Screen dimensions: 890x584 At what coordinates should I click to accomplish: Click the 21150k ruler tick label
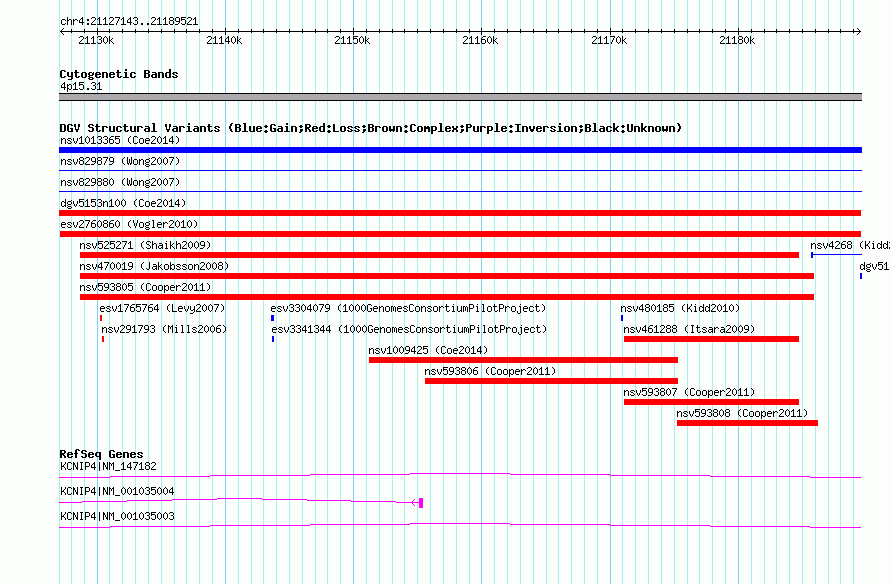click(352, 40)
